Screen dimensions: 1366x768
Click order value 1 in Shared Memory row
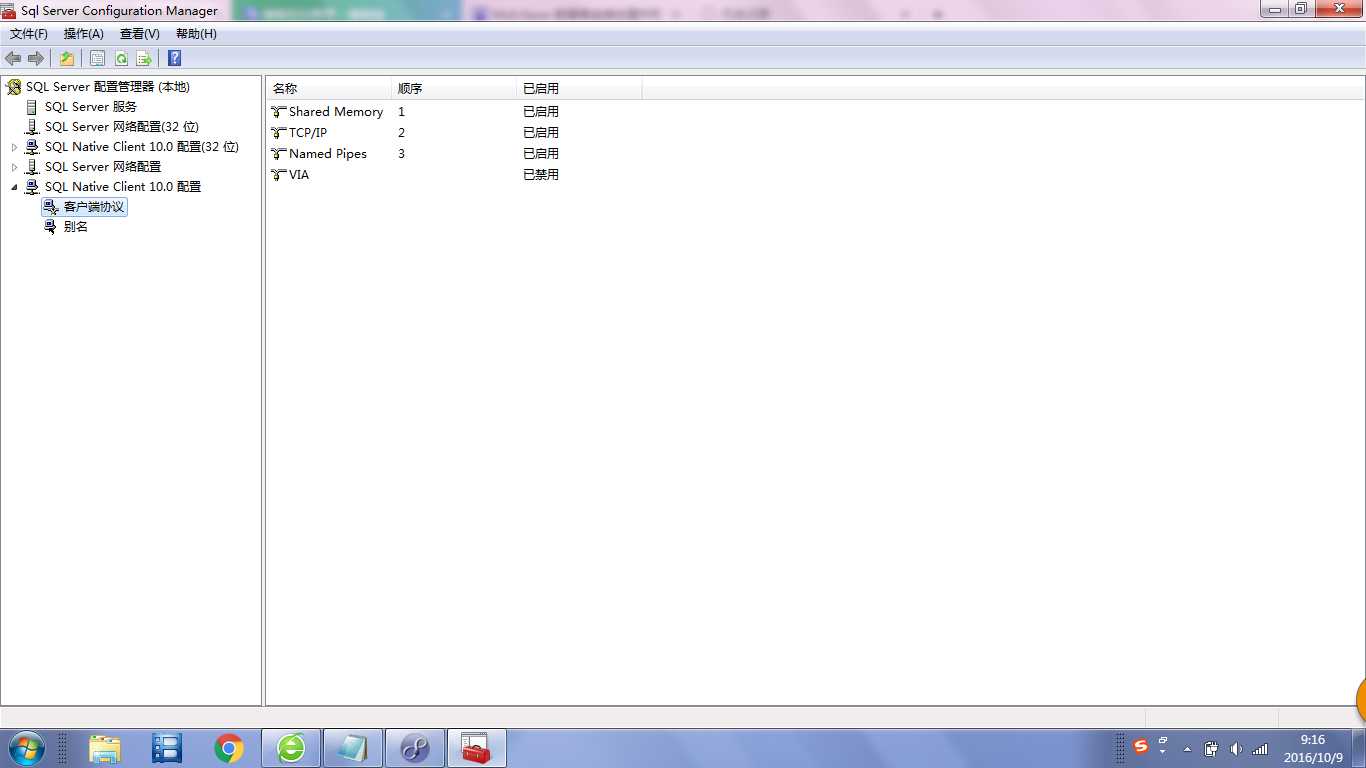(401, 112)
